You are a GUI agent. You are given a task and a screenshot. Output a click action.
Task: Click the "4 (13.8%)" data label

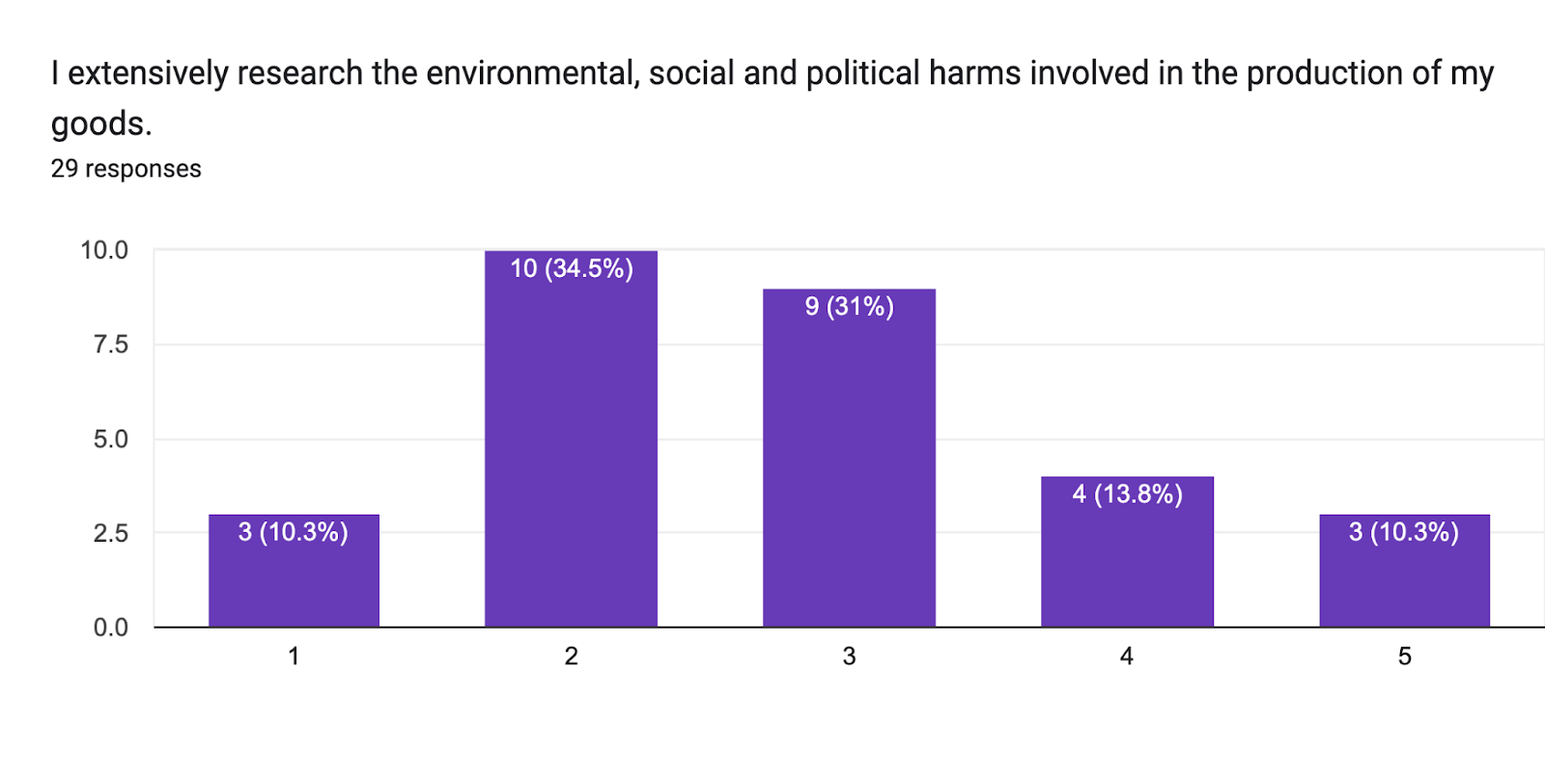click(x=1127, y=494)
